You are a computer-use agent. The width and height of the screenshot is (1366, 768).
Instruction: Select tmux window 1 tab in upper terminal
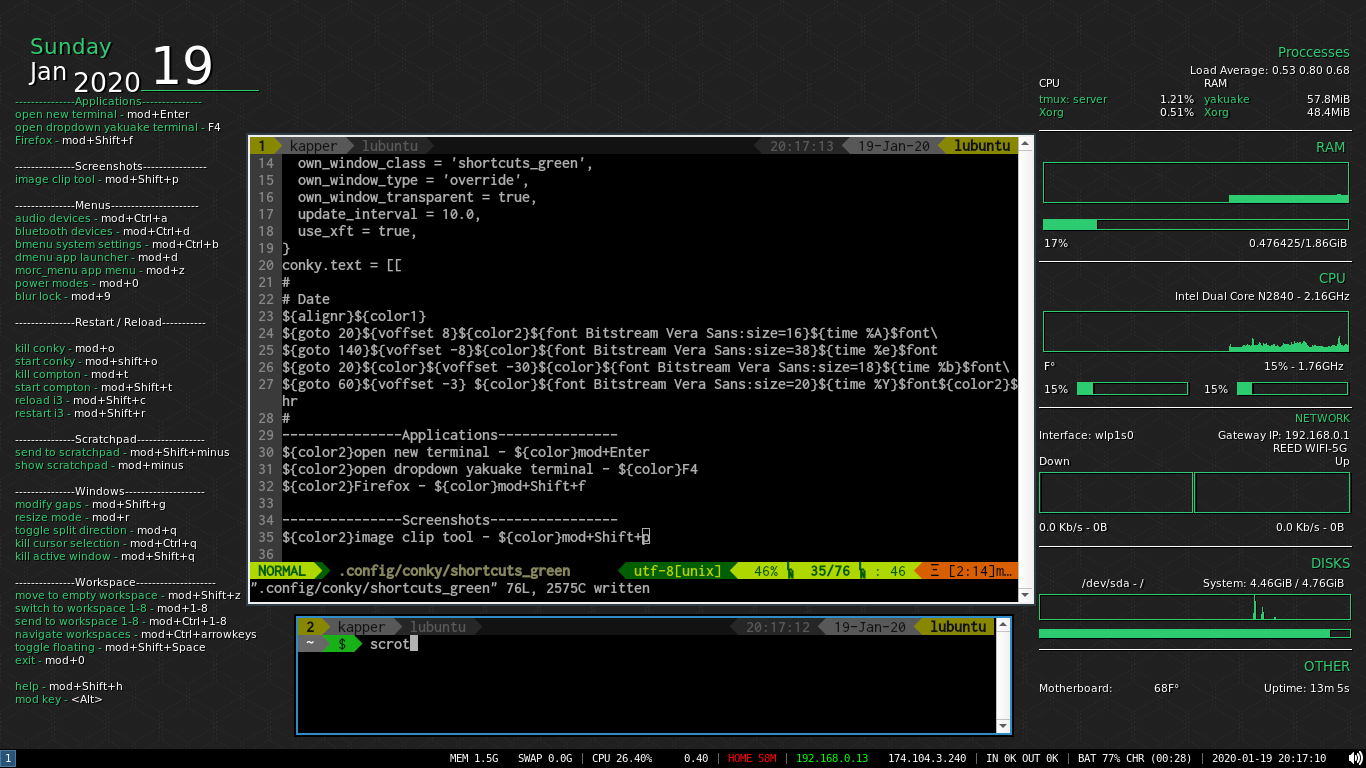tap(262, 146)
